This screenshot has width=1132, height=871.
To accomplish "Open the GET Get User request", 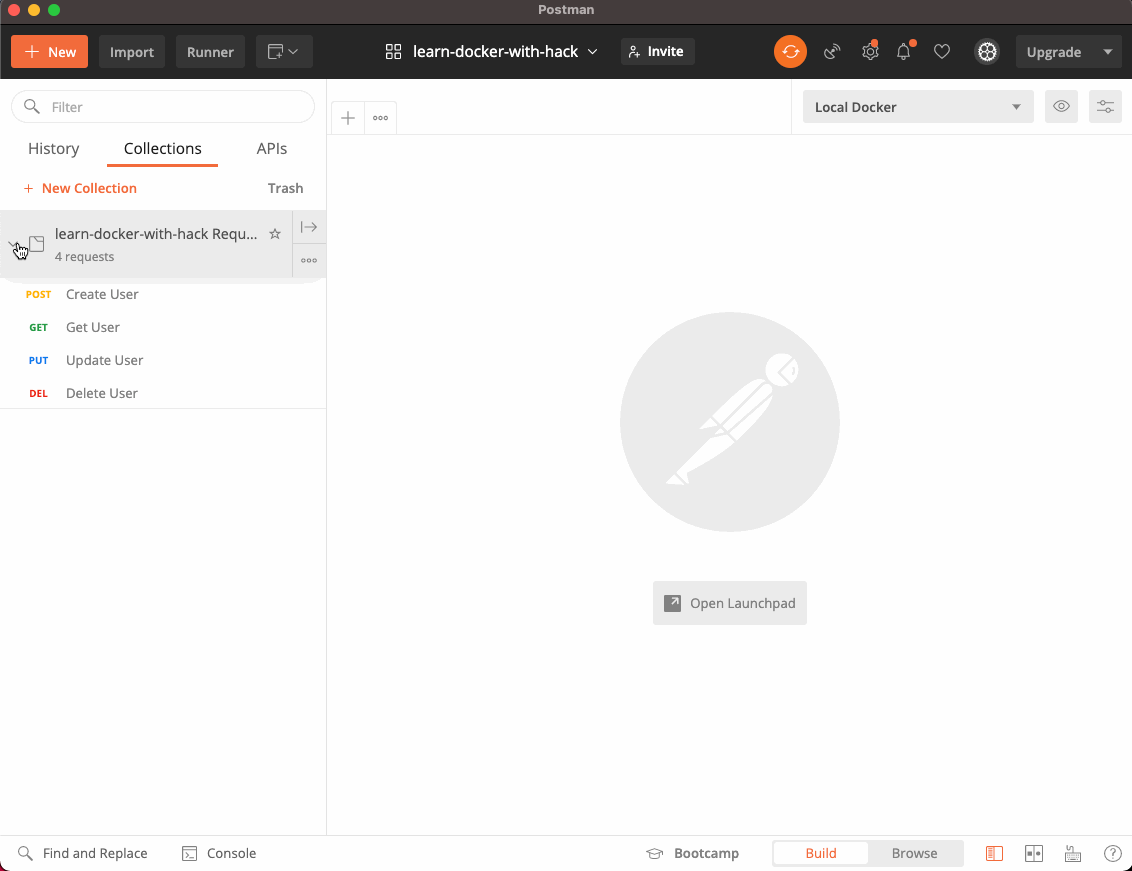I will (163, 328).
